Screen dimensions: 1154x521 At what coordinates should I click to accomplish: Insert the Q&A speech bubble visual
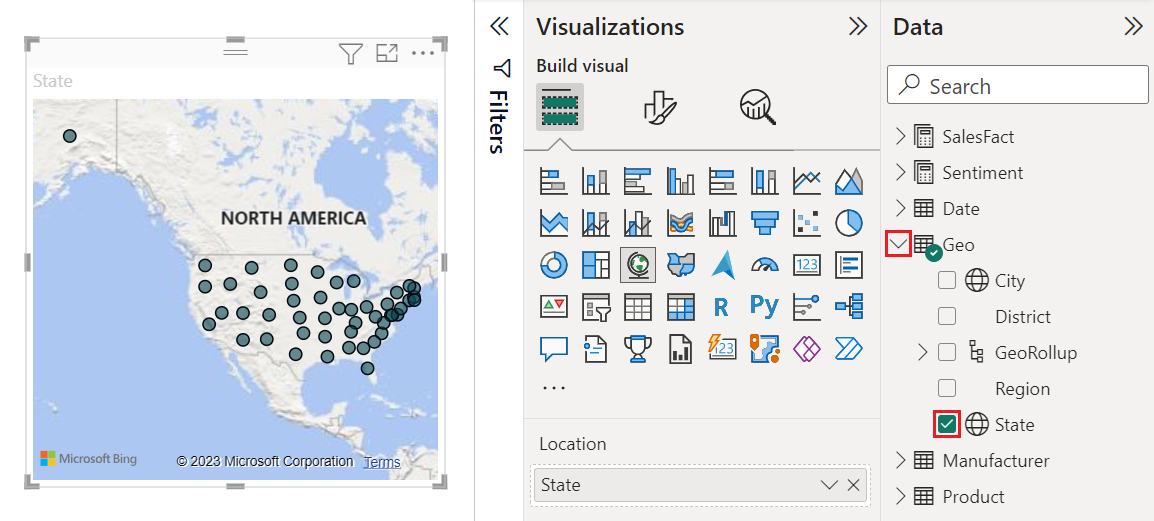(x=554, y=348)
